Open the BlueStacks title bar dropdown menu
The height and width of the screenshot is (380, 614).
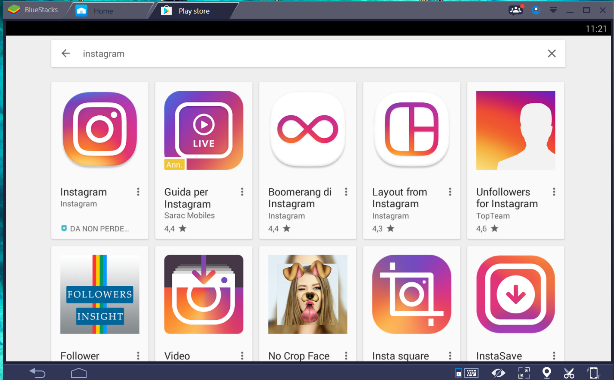coord(553,10)
